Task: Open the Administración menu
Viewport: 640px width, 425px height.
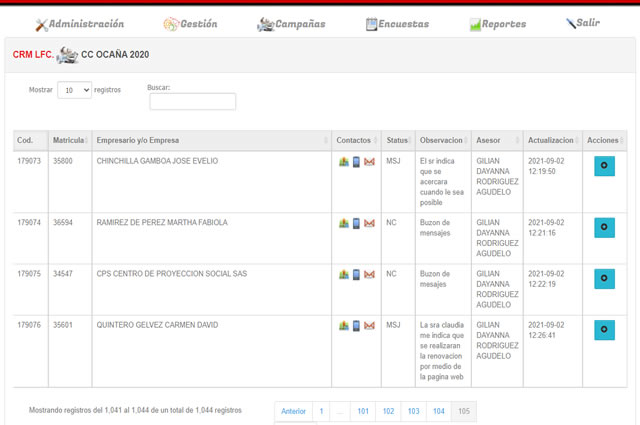Action: point(80,23)
